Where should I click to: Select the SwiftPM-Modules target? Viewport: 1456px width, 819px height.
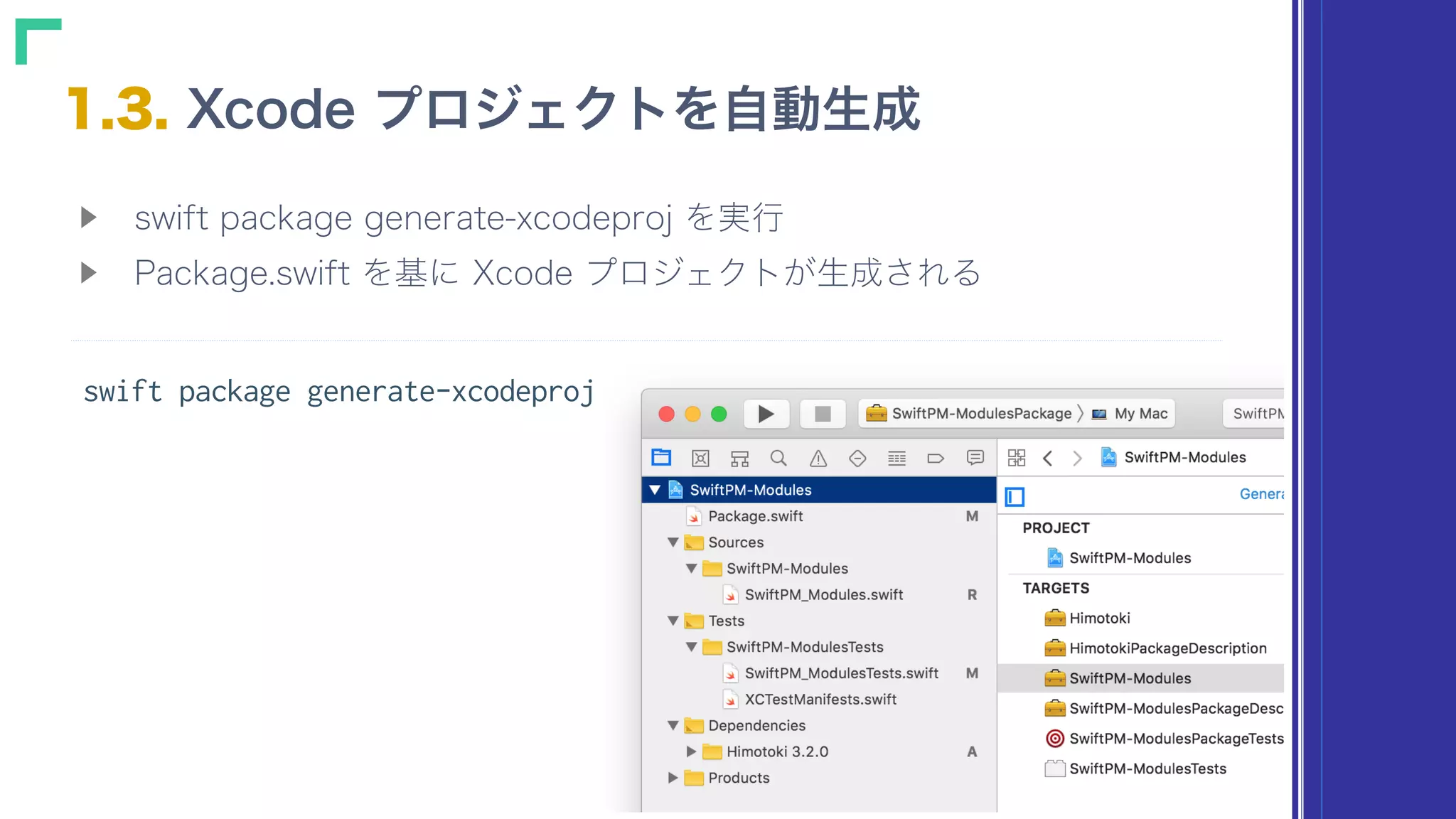tap(1142, 678)
